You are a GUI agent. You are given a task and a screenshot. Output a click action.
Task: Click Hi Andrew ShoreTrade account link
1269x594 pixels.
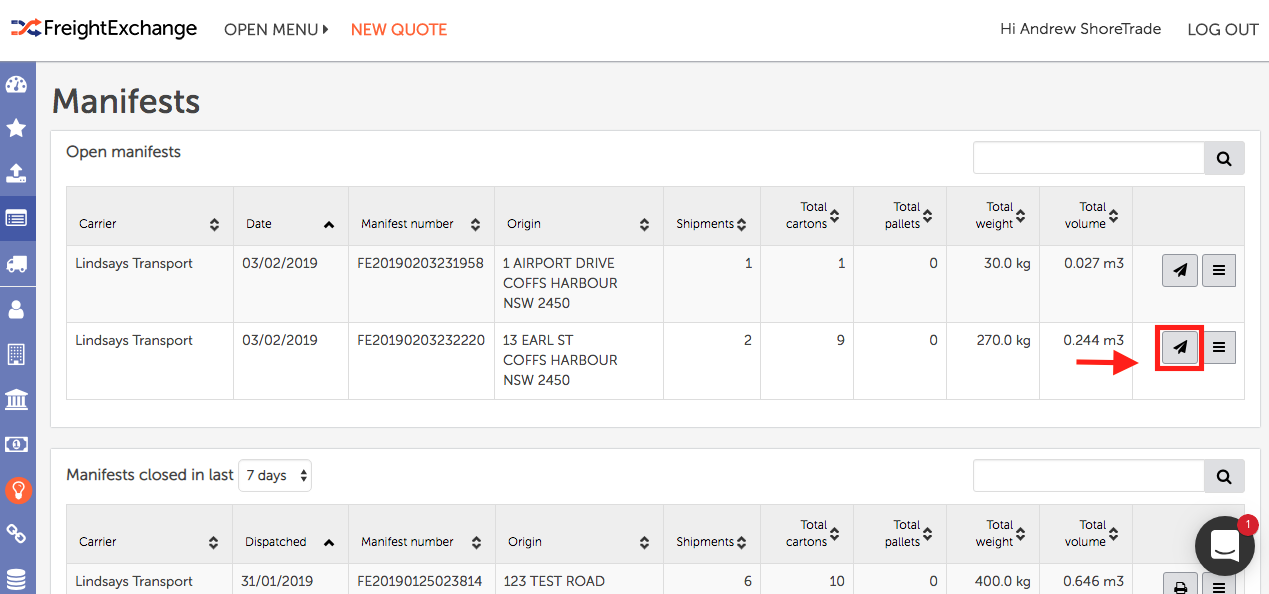[x=1080, y=29]
